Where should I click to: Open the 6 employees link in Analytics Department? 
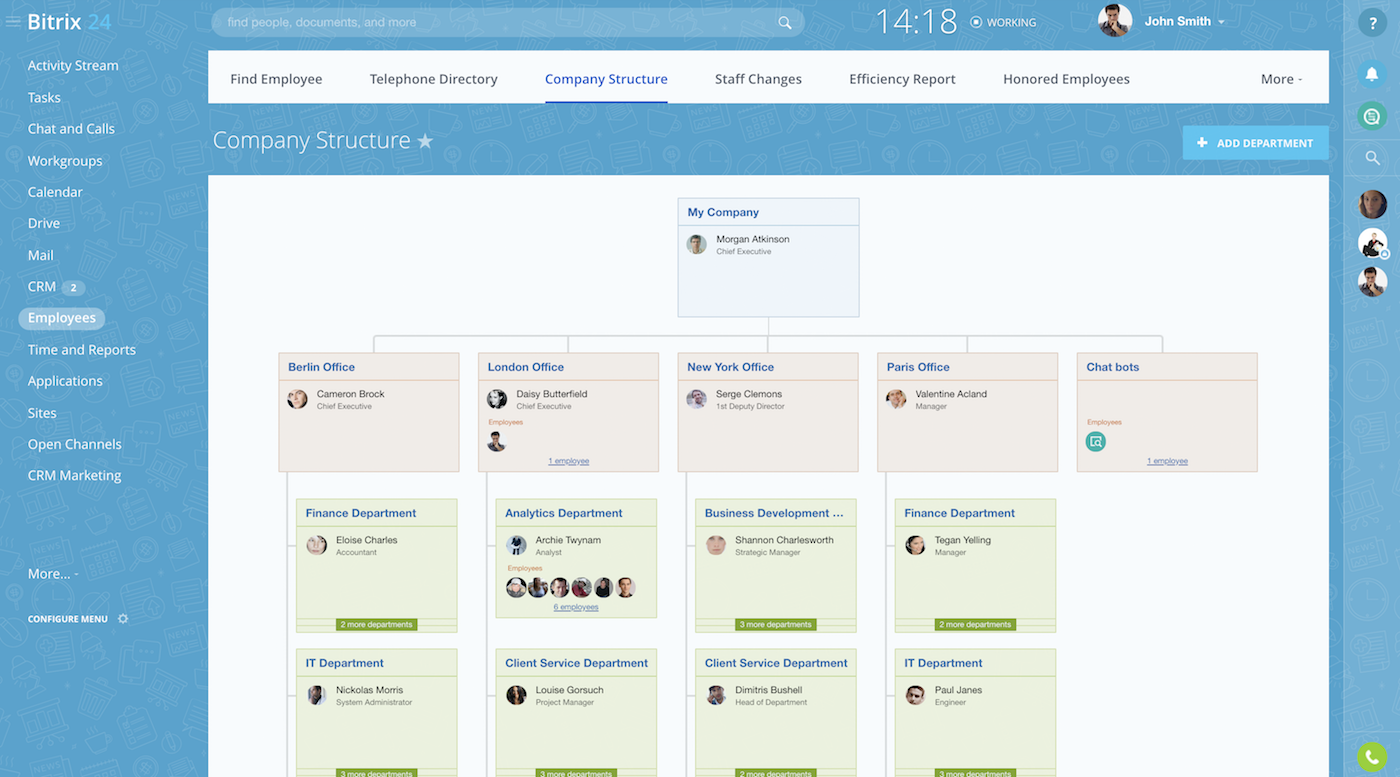pyautogui.click(x=576, y=607)
